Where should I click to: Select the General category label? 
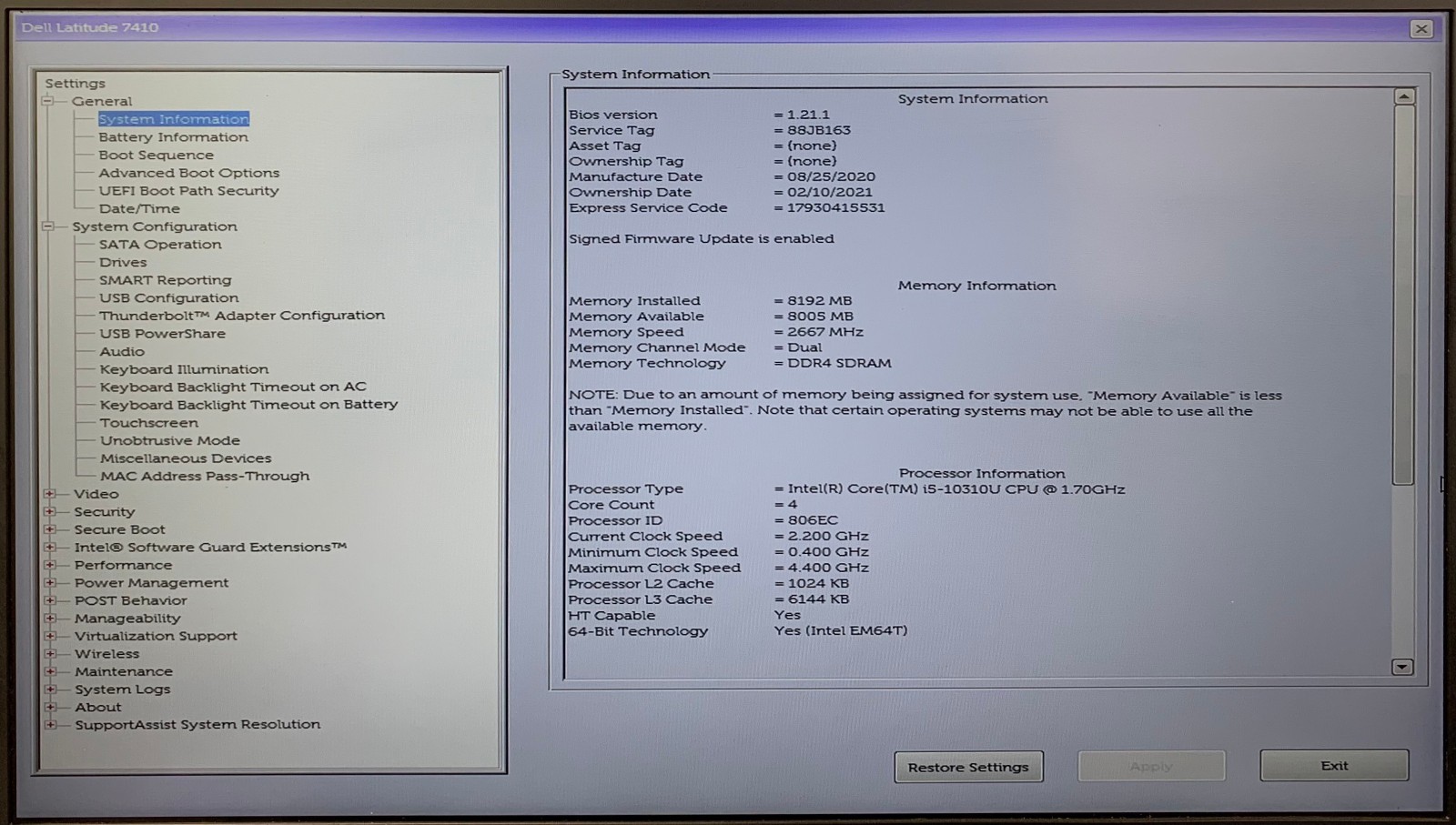(x=102, y=101)
